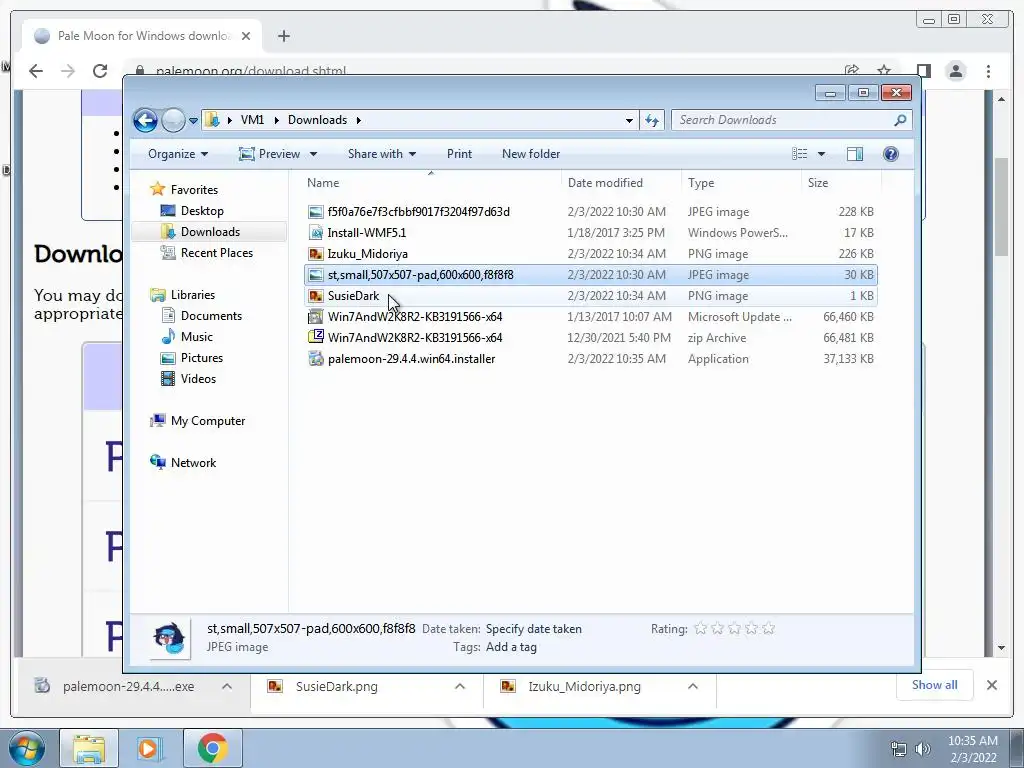Select the Win7AndW2K8R2 zip archive icon
The image size is (1024, 768).
click(x=316, y=338)
